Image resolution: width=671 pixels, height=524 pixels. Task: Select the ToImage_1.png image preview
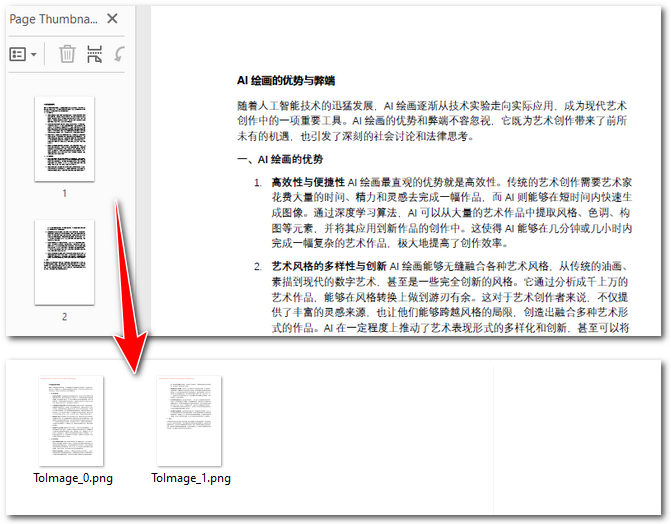190,420
